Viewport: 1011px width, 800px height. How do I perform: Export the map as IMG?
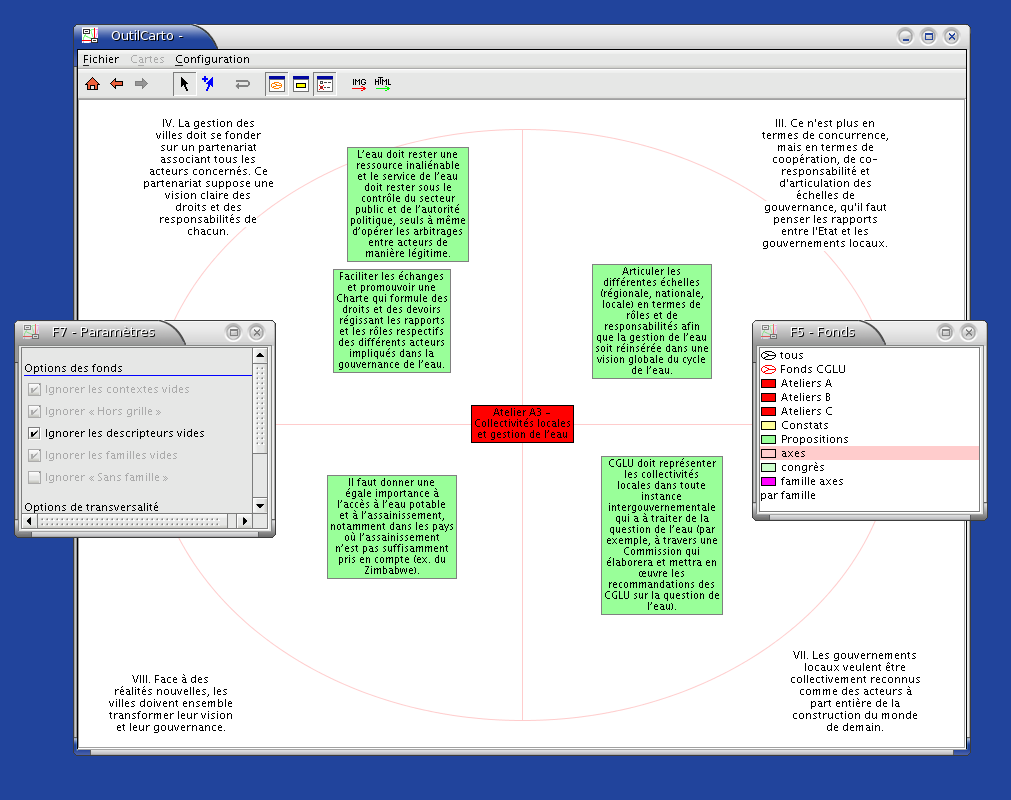click(359, 85)
